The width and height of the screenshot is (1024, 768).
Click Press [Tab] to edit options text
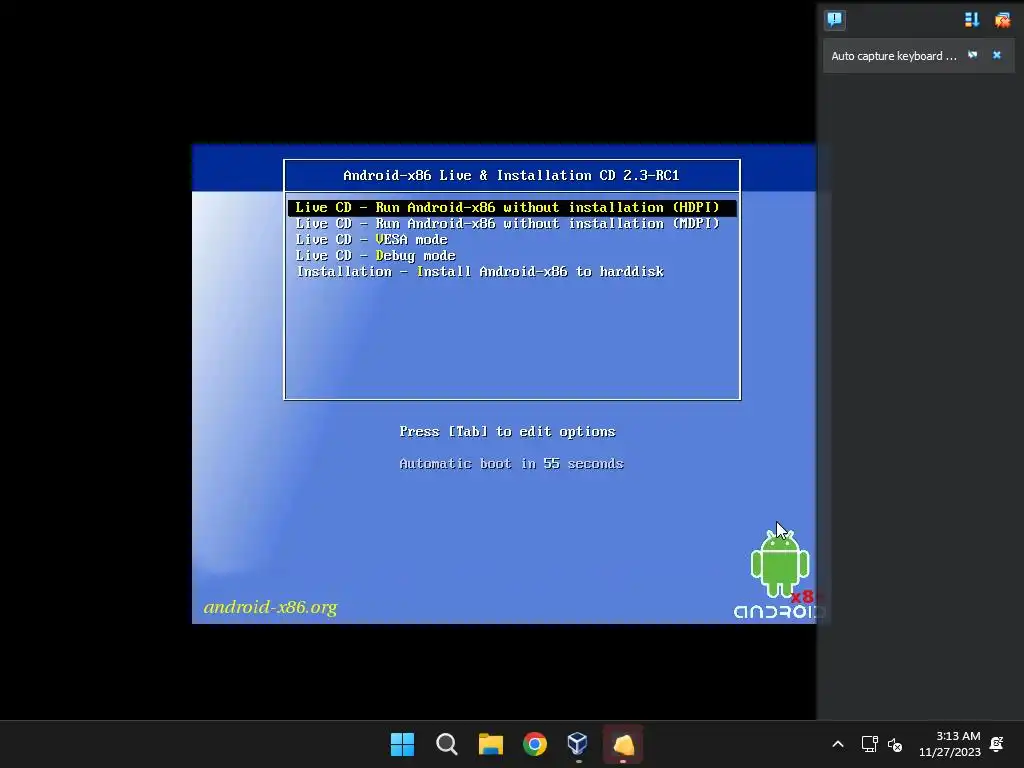507,432
